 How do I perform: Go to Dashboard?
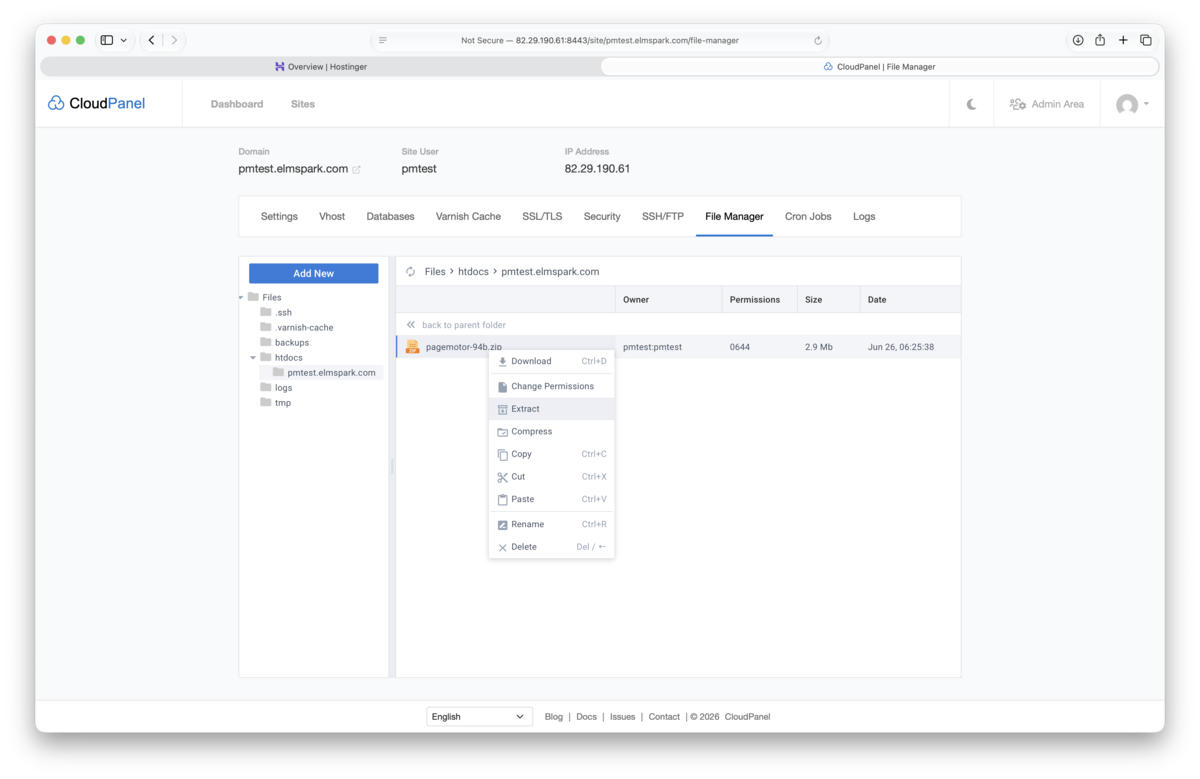click(237, 104)
